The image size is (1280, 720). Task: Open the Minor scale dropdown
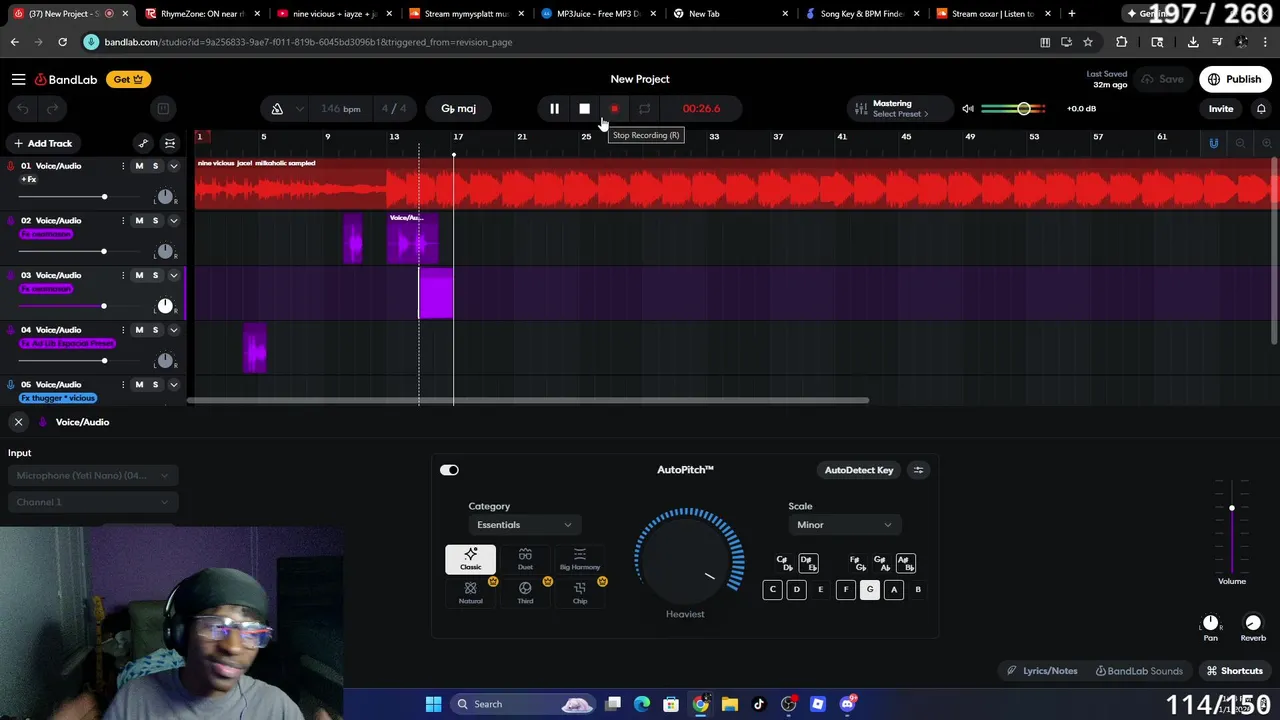[843, 525]
